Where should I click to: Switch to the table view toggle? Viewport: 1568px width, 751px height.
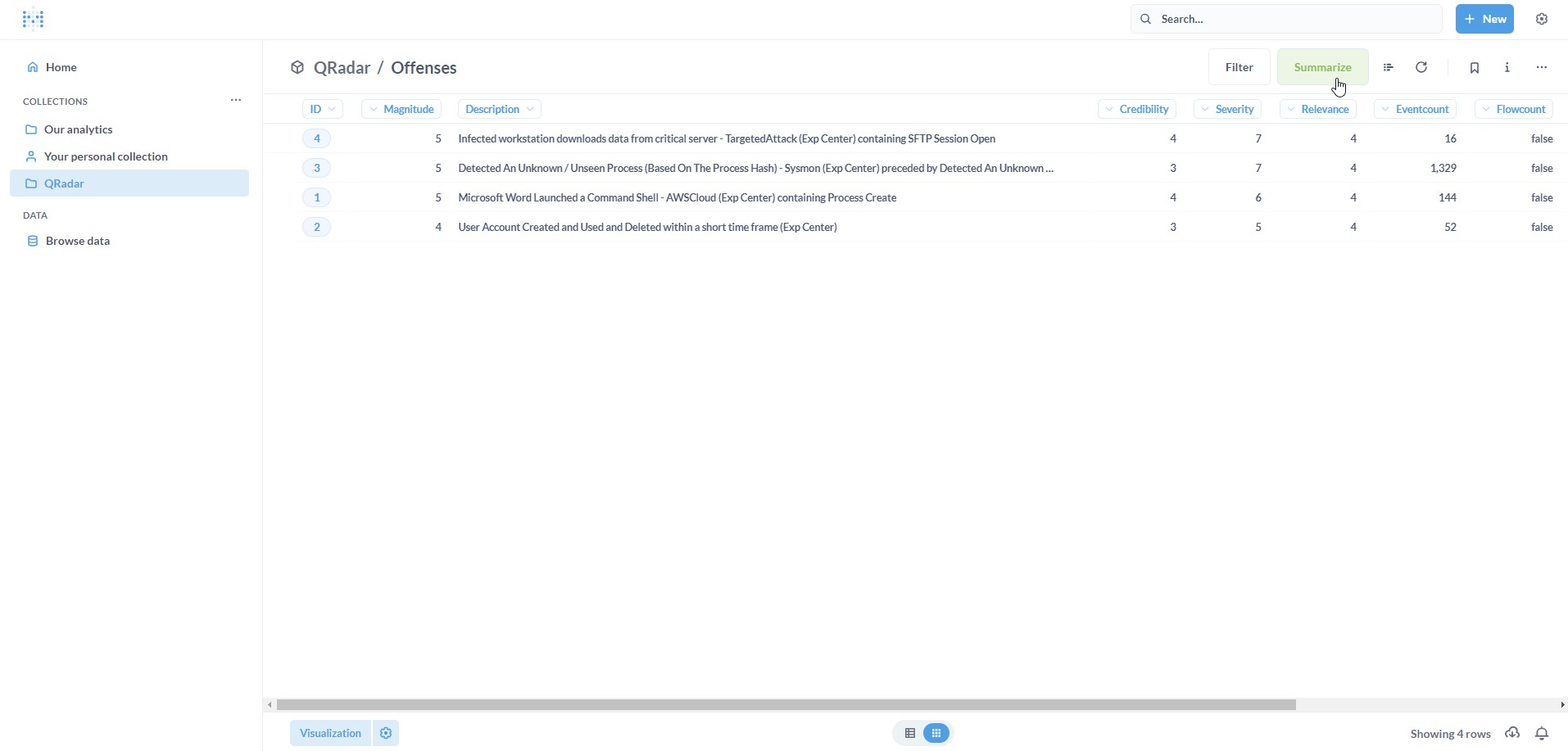pos(910,733)
